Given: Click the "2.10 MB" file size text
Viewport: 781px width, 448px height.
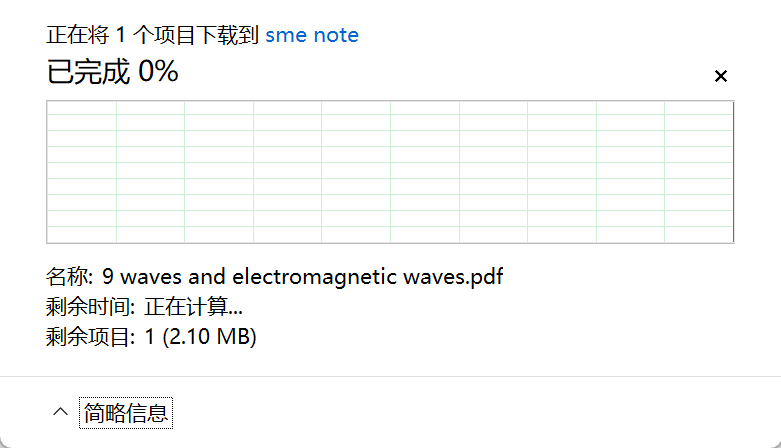Looking at the screenshot, I should pos(210,337).
